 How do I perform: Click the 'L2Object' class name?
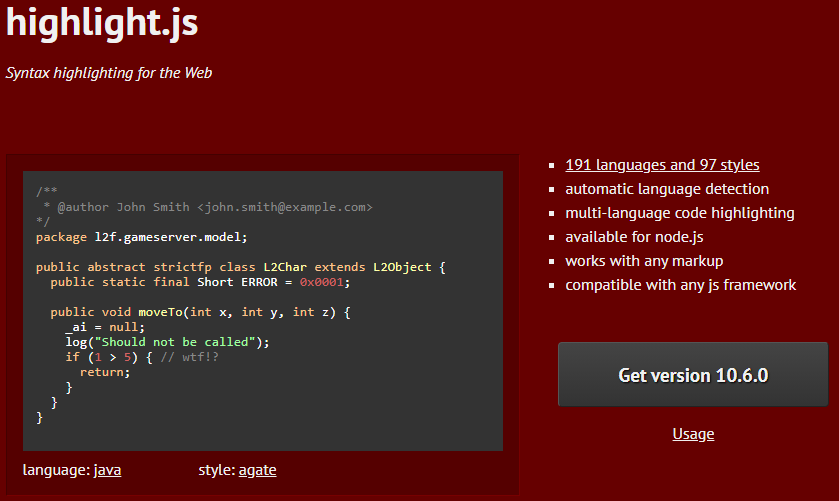coord(402,267)
